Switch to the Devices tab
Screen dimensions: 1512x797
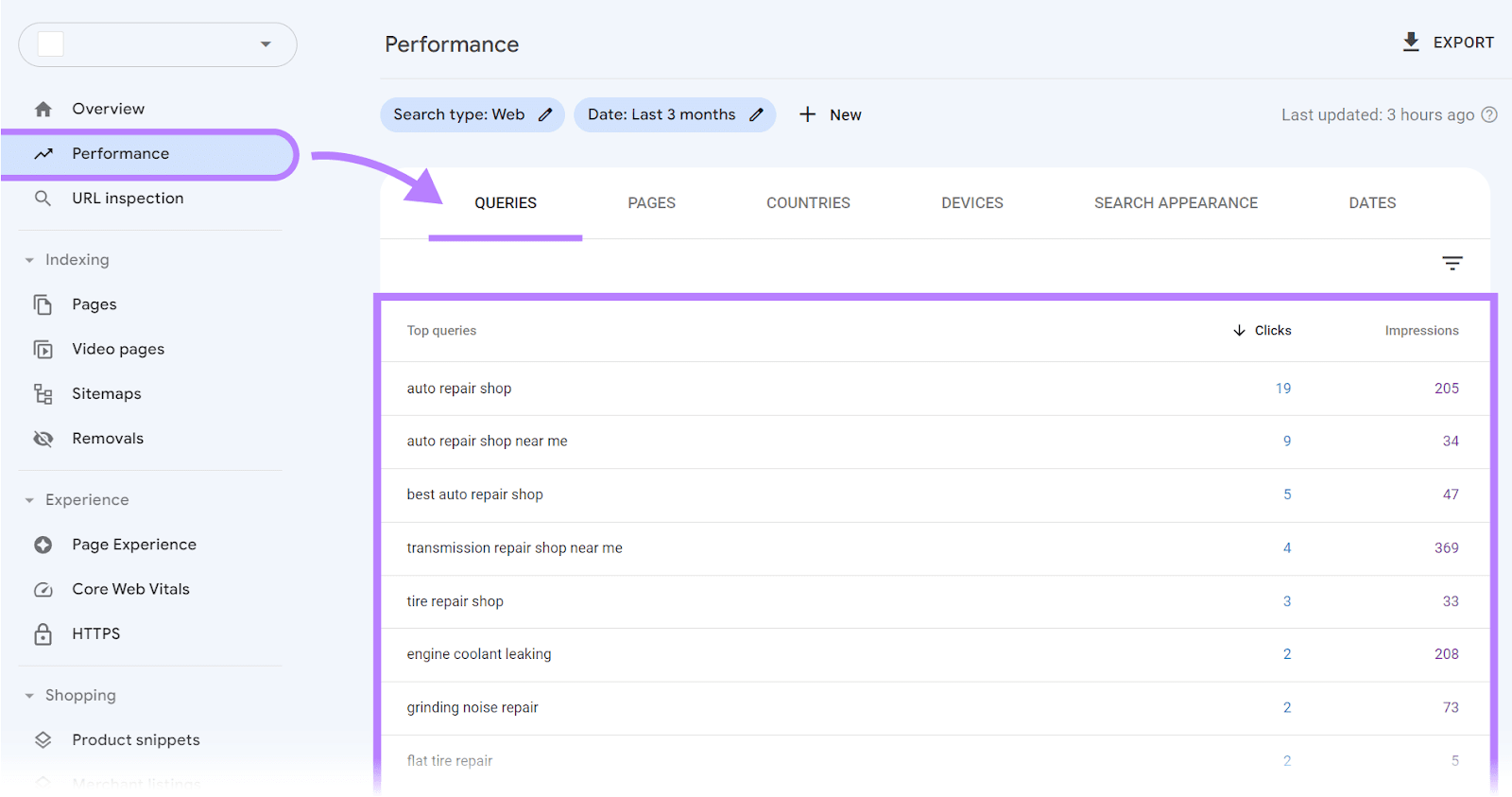point(972,203)
